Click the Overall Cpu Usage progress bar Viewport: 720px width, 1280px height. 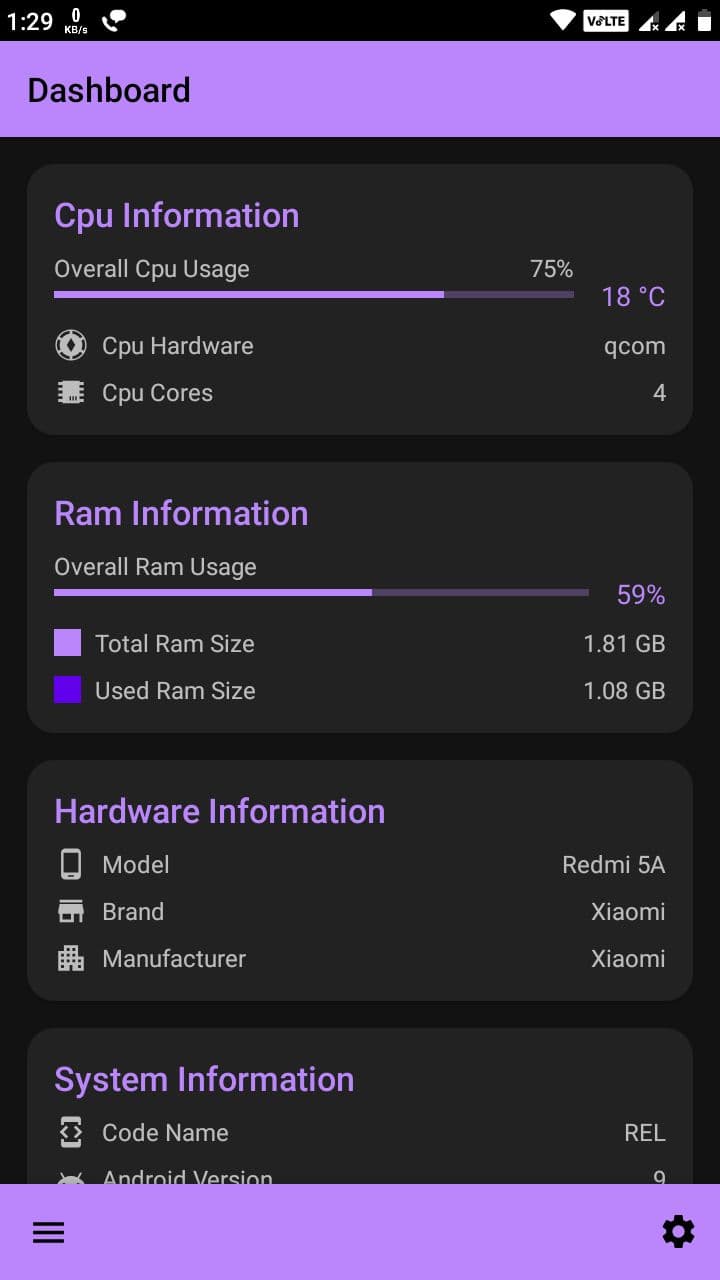coord(314,294)
